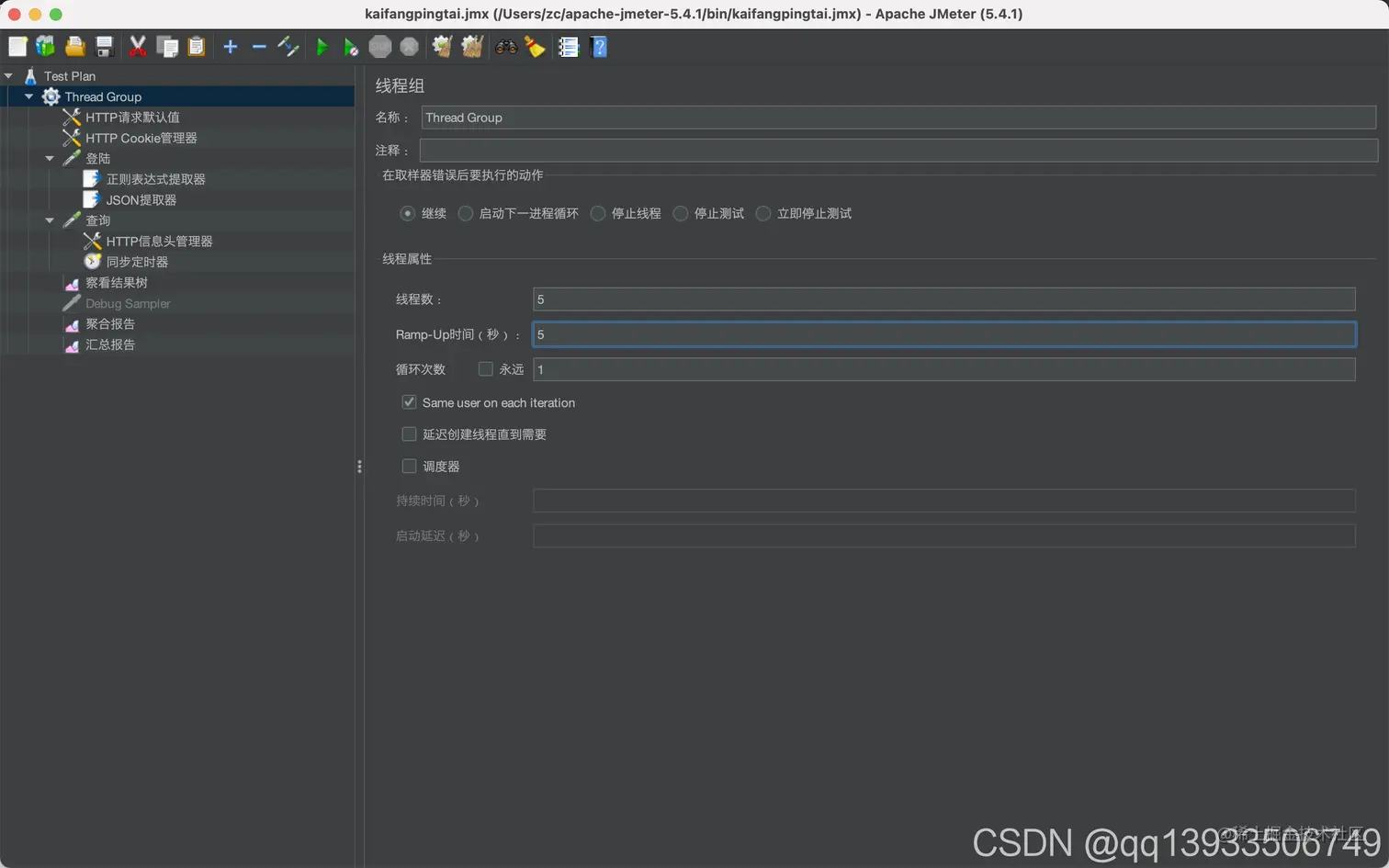Select 汇总报告 listener

110,344
